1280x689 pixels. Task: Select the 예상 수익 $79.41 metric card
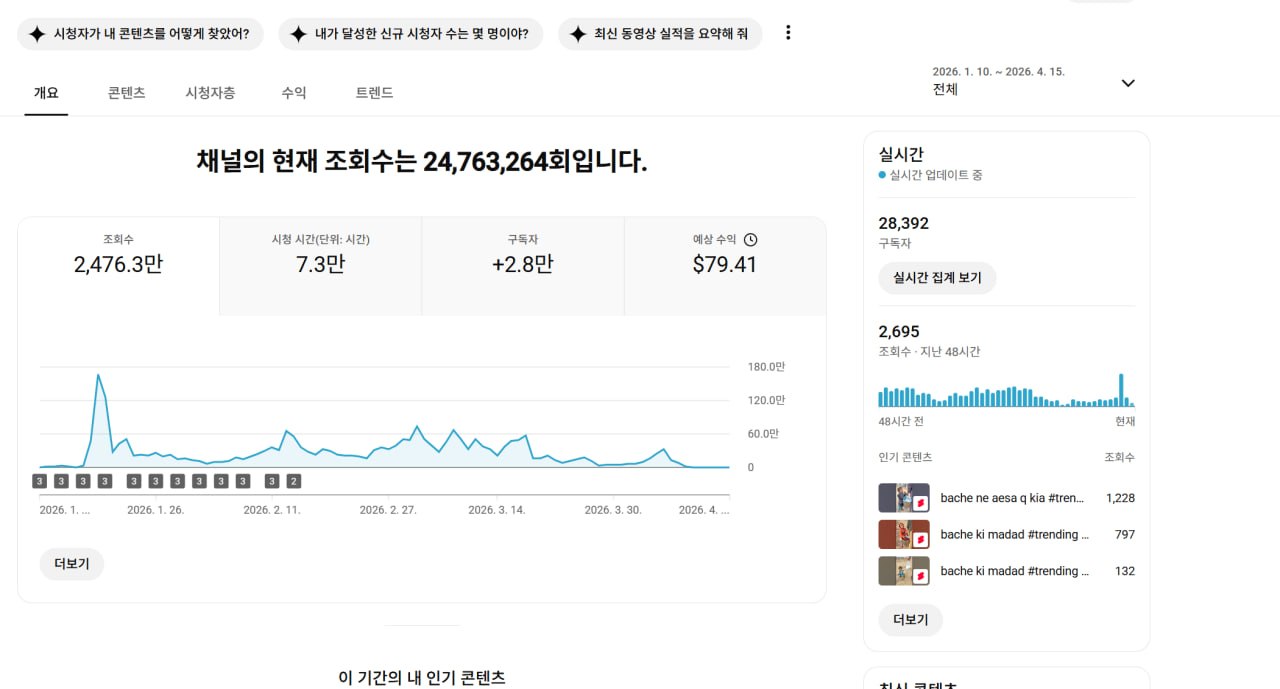(725, 265)
